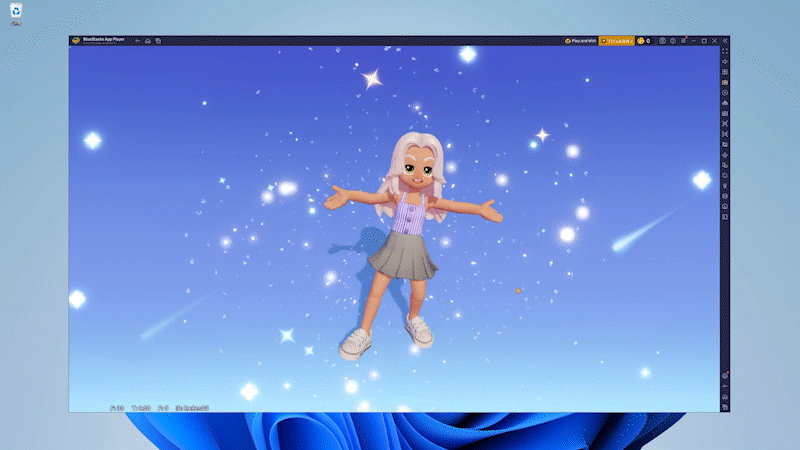This screenshot has height=450, width=800.
Task: Click the Play and Win button
Action: pyautogui.click(x=580, y=41)
